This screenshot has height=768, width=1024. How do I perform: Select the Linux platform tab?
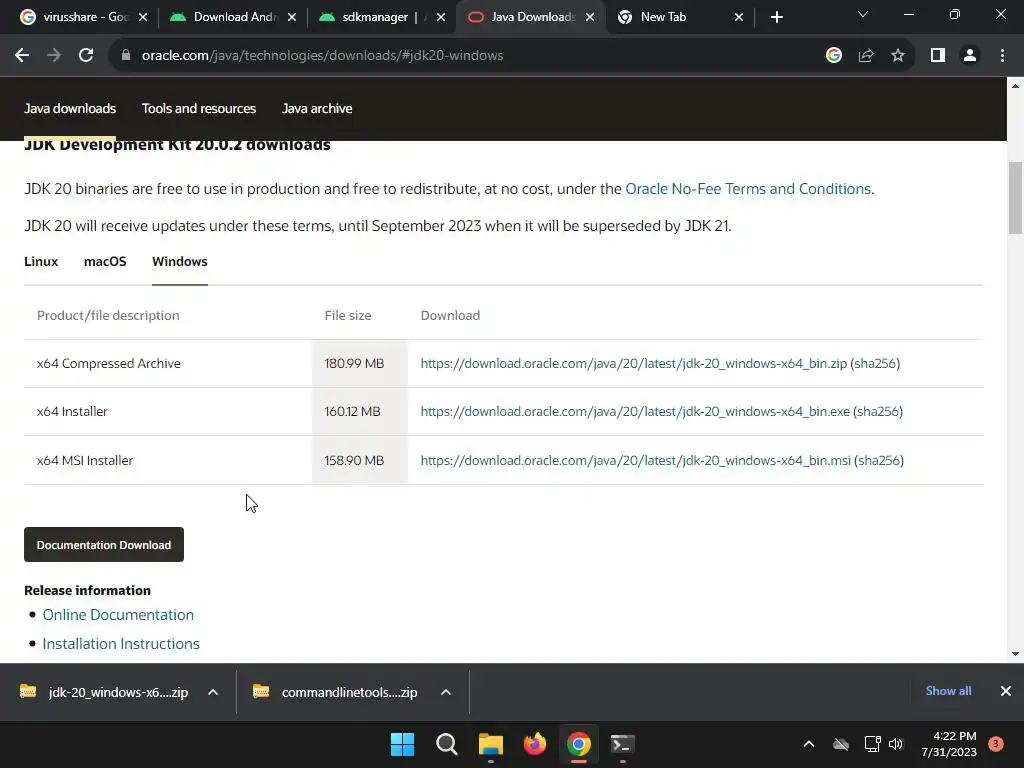(41, 261)
